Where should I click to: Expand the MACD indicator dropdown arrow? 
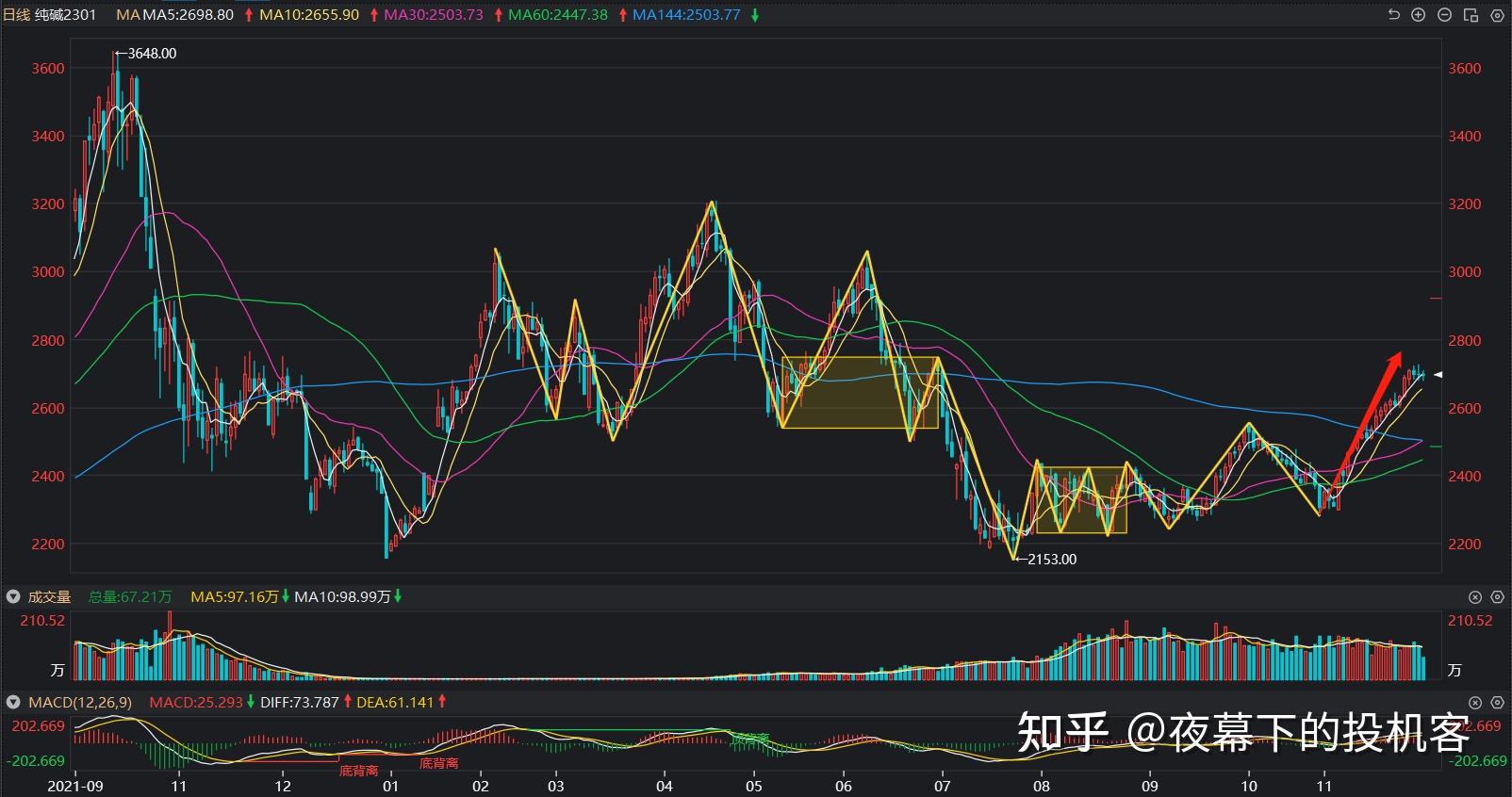coord(13,702)
